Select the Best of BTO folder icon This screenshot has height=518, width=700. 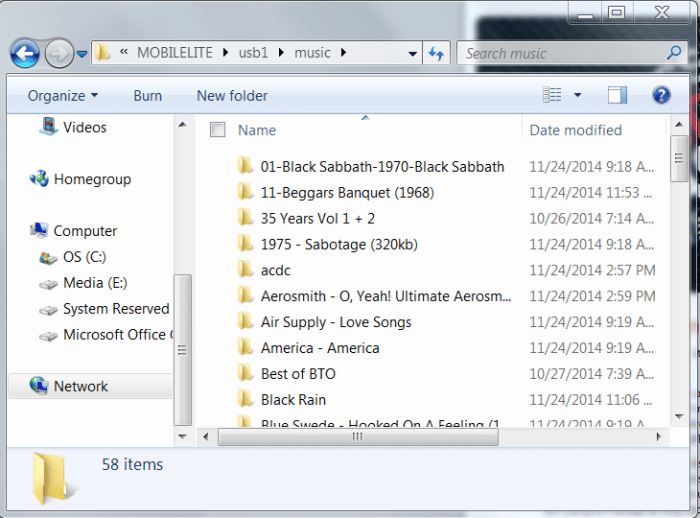tap(246, 373)
